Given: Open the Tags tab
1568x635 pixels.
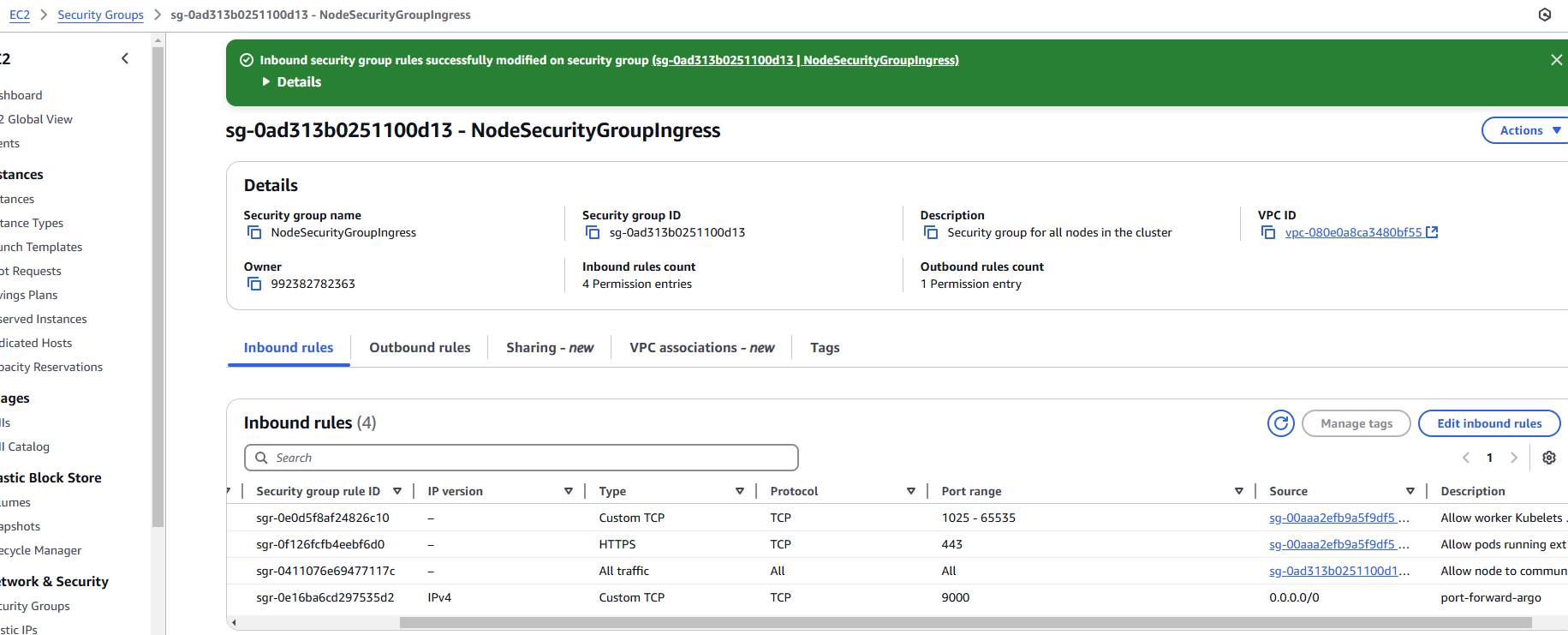Looking at the screenshot, I should coord(824,348).
